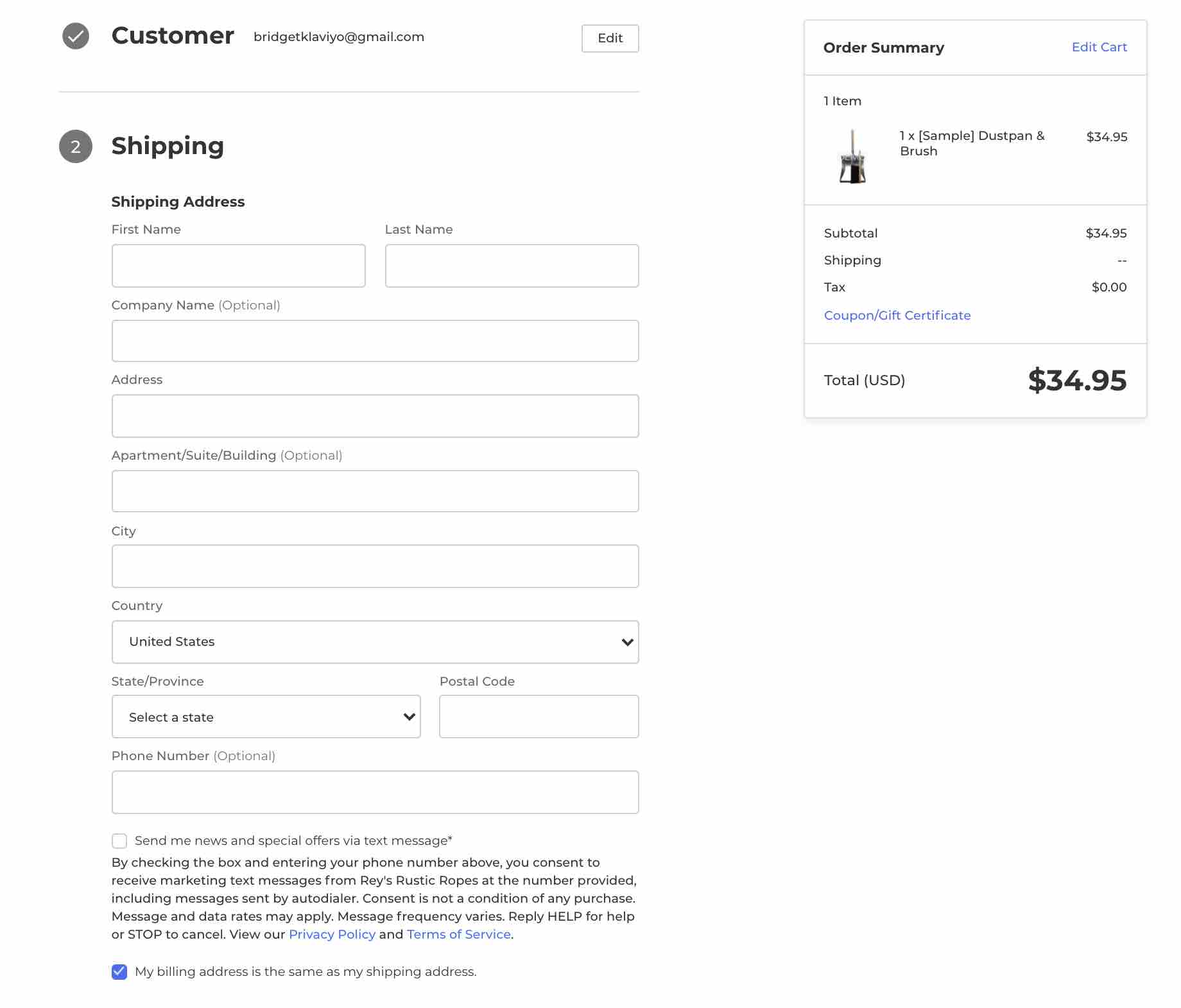Viewport: 1181px width, 1008px height.
Task: Expand the United States country list
Action: click(375, 641)
